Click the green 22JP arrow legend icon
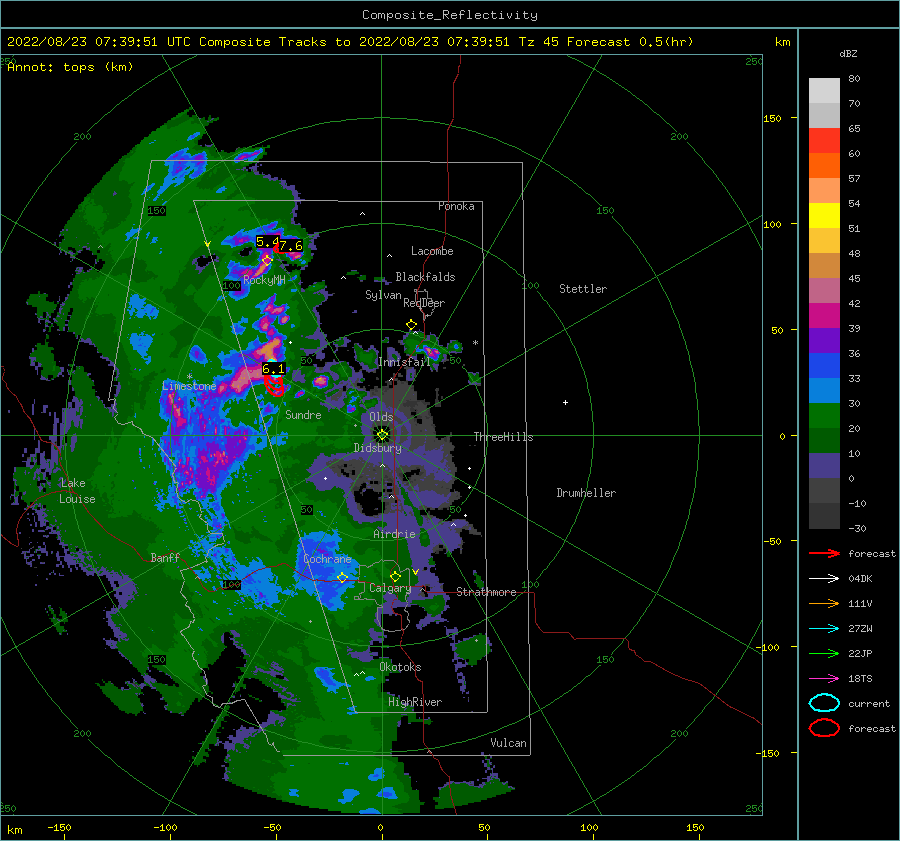This screenshot has height=841, width=900. pyautogui.click(x=824, y=653)
